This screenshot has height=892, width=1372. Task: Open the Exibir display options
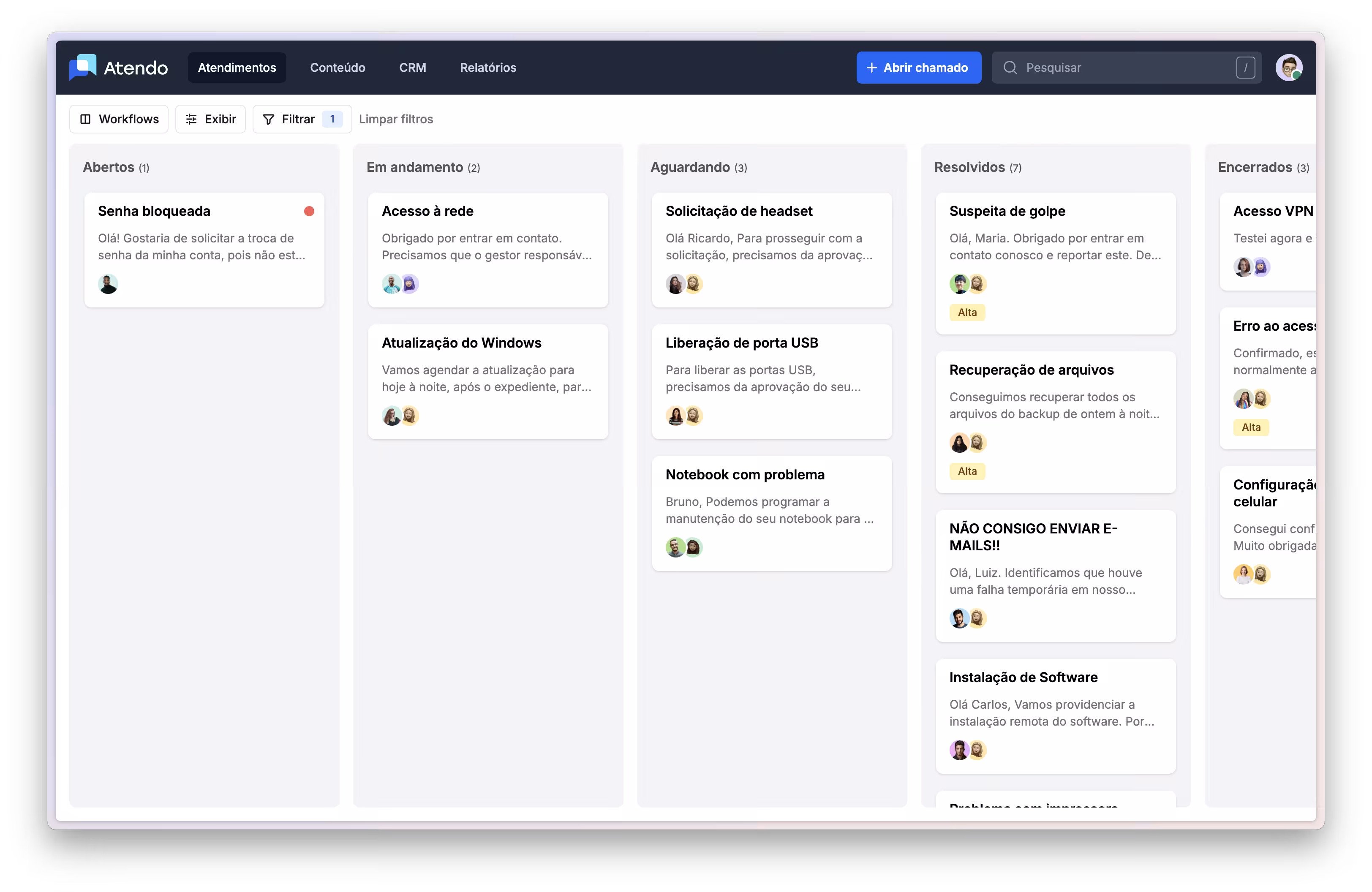[210, 119]
